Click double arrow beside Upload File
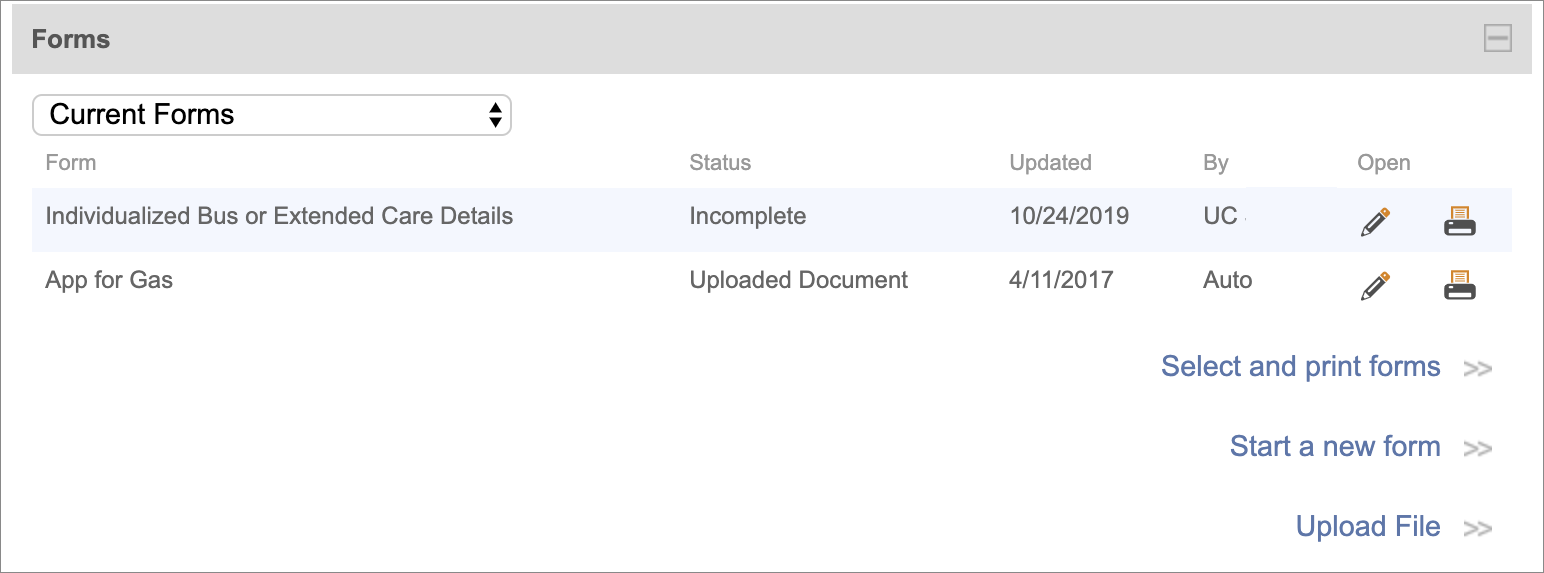1544x573 pixels. pyautogui.click(x=1477, y=529)
